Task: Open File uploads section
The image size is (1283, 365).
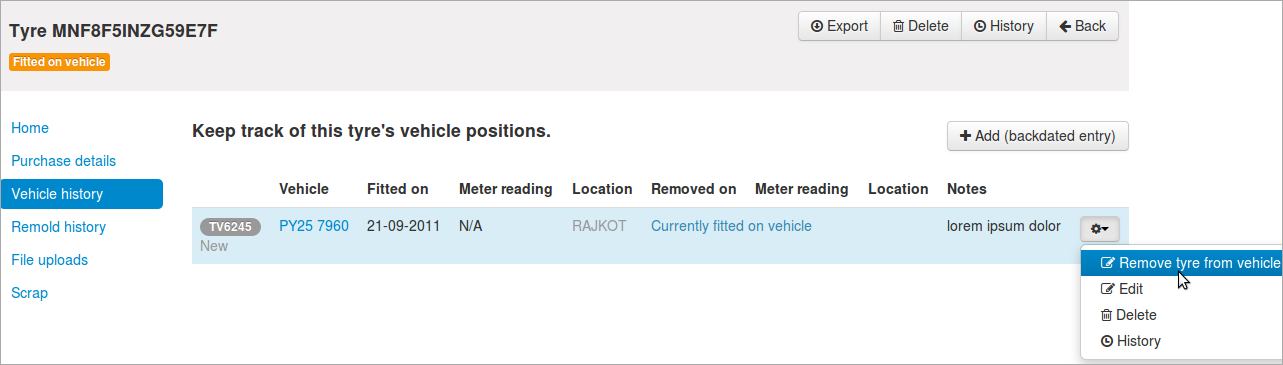Action: pos(49,260)
